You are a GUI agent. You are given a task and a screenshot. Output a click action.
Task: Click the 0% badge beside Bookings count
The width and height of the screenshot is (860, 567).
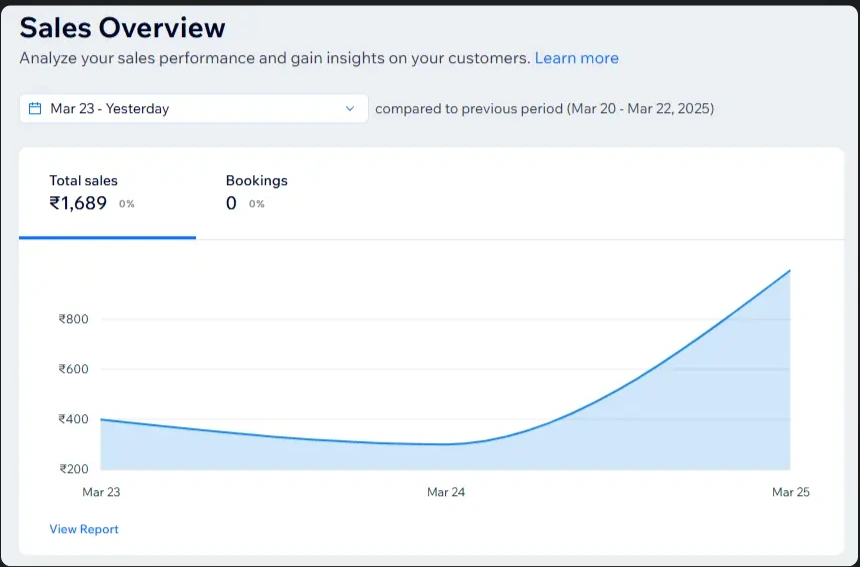pyautogui.click(x=257, y=204)
